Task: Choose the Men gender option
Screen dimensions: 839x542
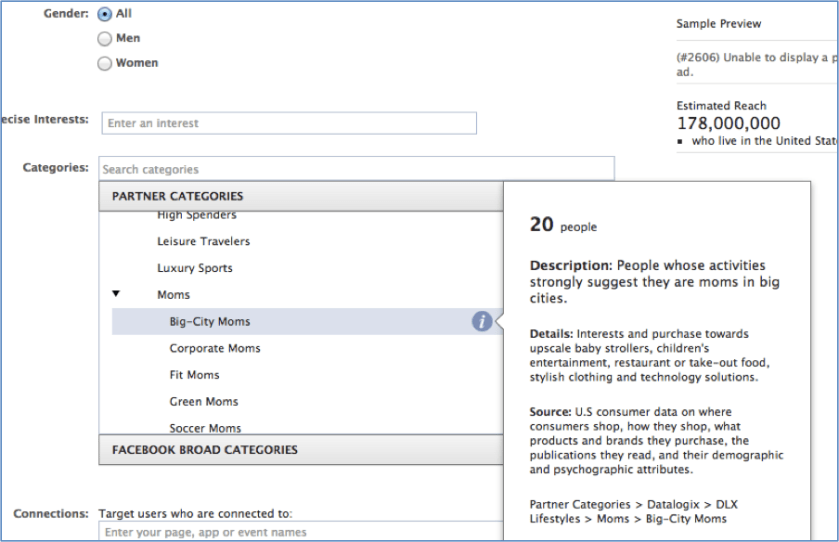Action: tap(105, 39)
